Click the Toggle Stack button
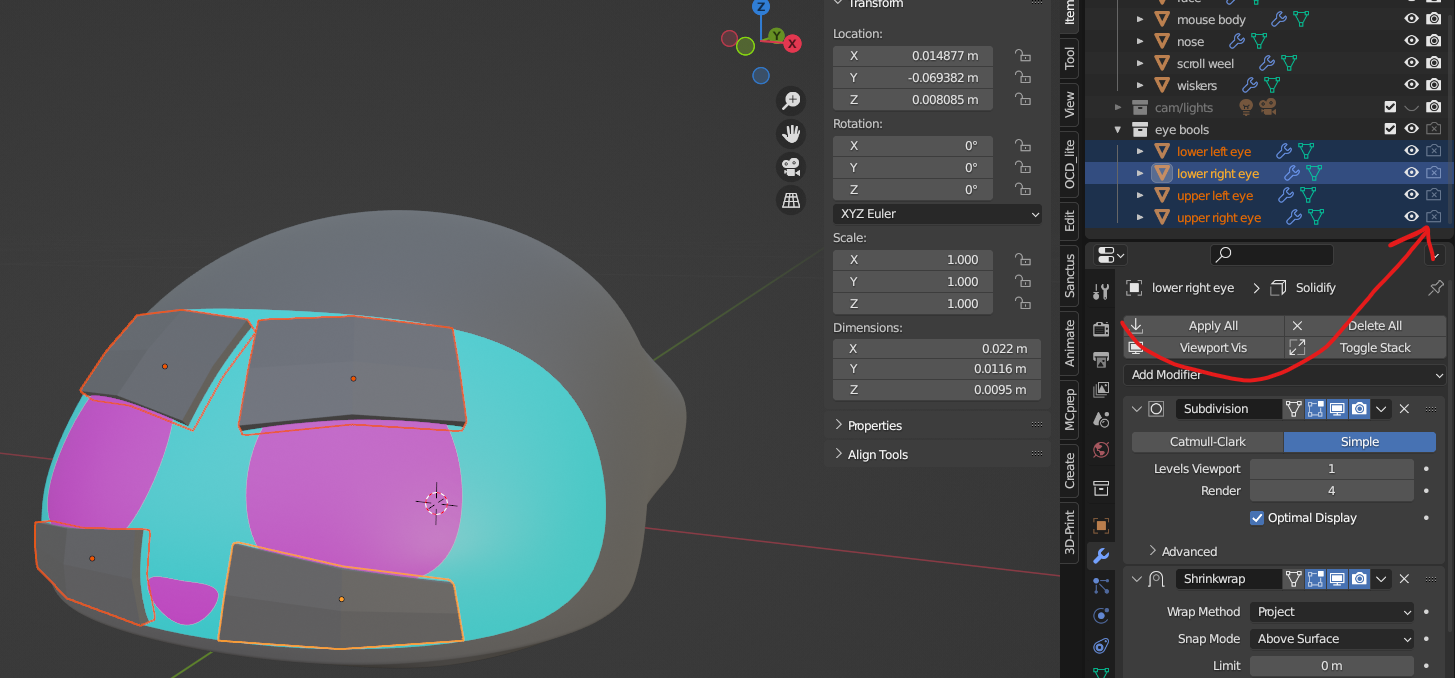This screenshot has width=1455, height=678. tap(1365, 348)
